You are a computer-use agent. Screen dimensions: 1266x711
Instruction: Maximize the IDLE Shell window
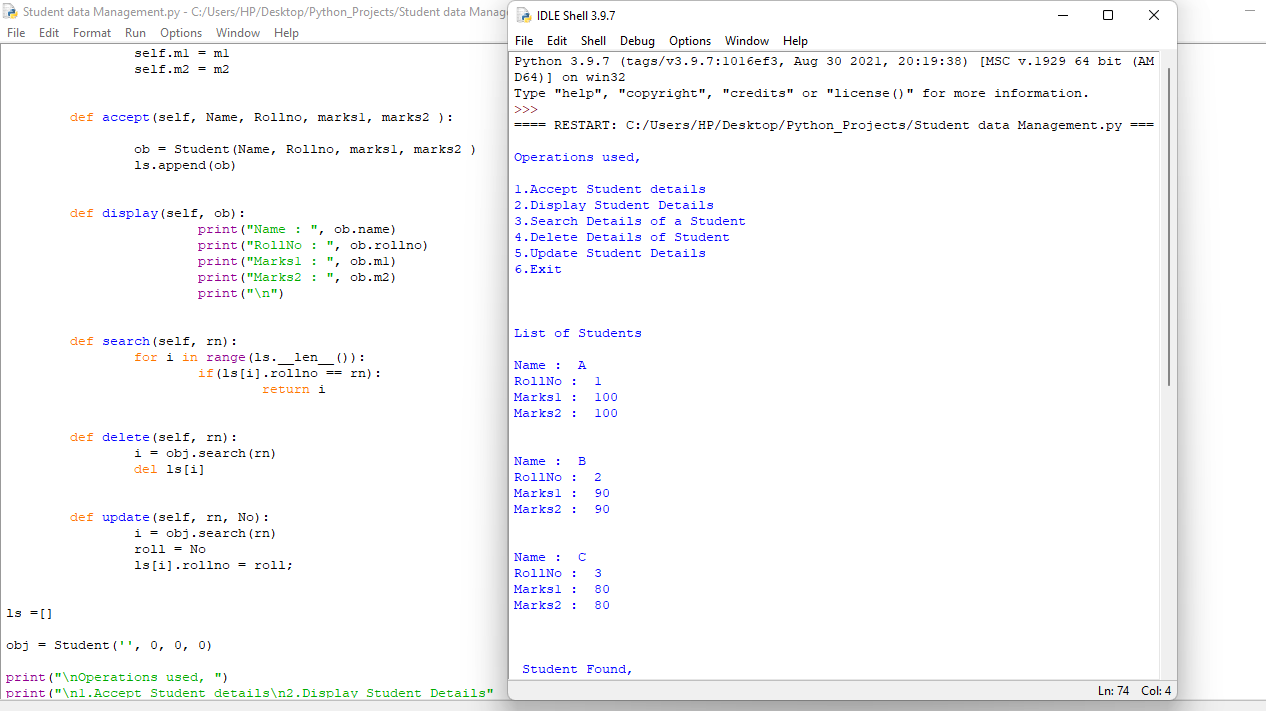(1108, 15)
